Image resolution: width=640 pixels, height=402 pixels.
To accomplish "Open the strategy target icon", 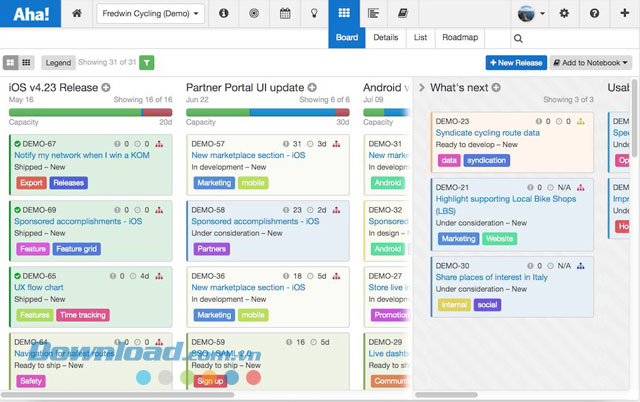I will pos(254,13).
